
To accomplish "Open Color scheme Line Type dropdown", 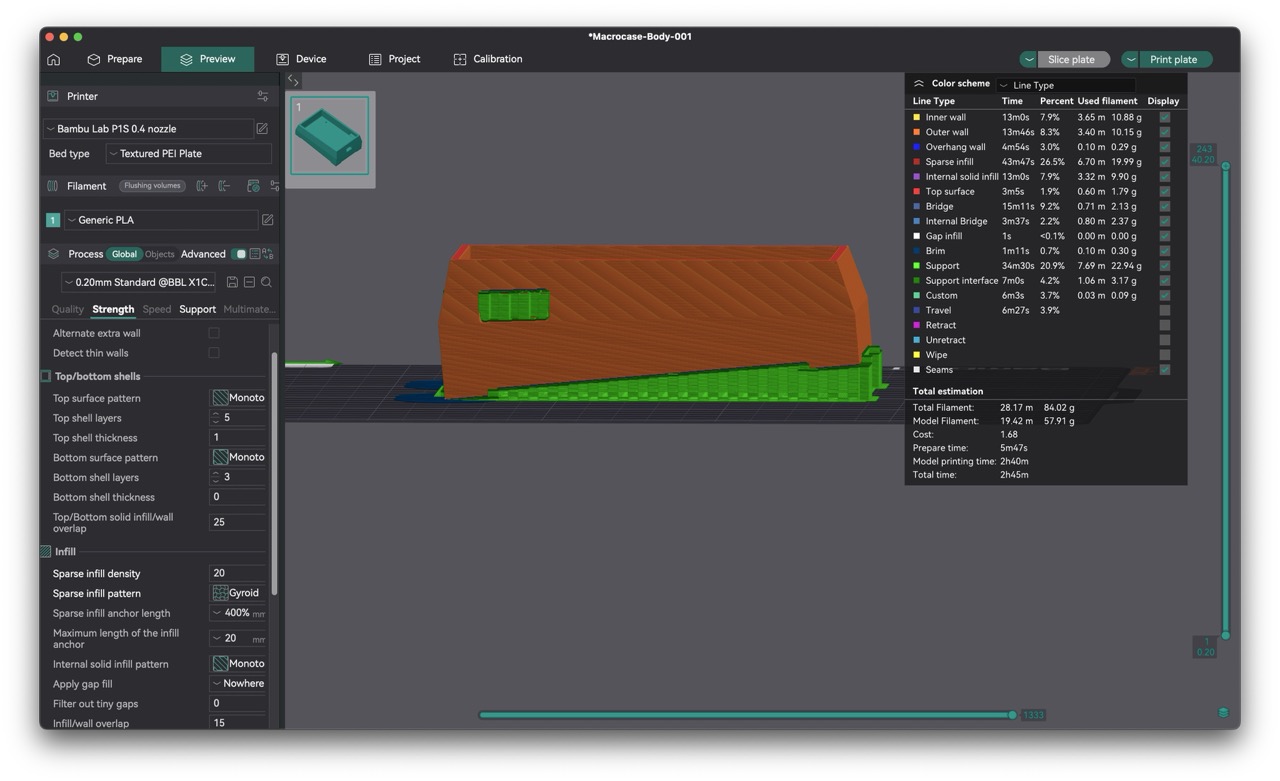I will click(1066, 85).
